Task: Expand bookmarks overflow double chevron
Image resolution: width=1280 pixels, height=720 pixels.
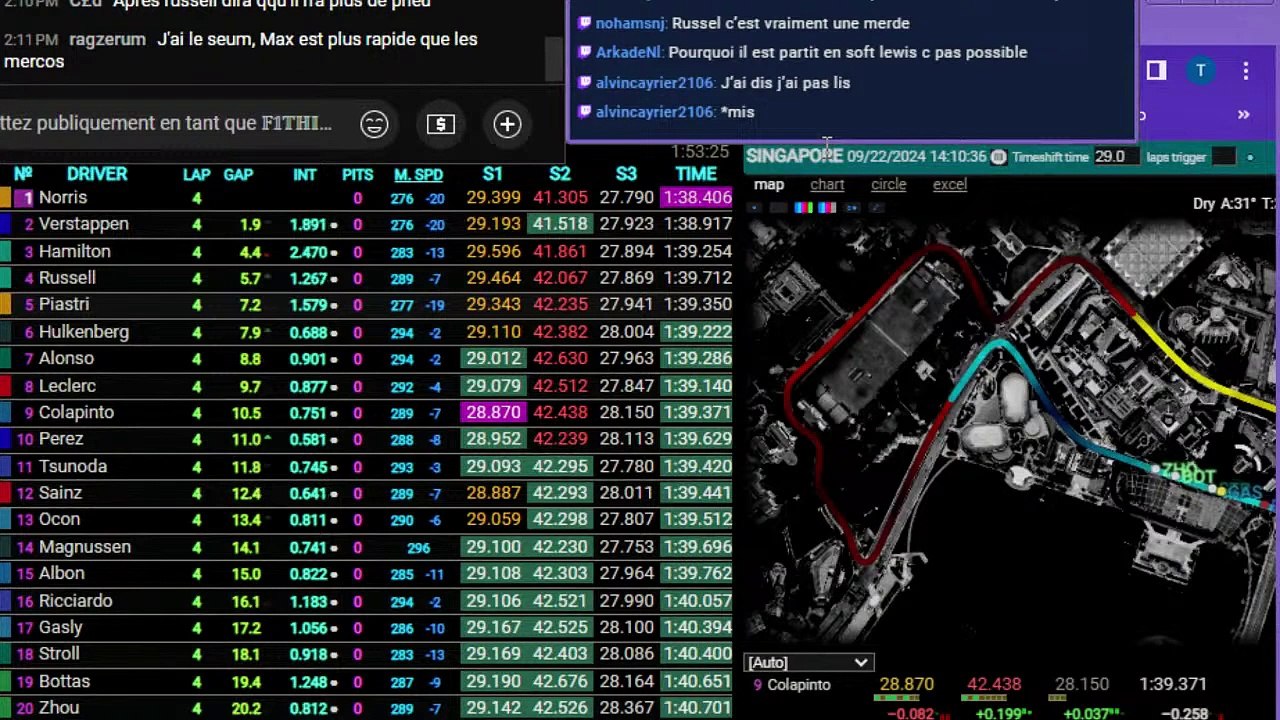Action: pyautogui.click(x=1243, y=115)
